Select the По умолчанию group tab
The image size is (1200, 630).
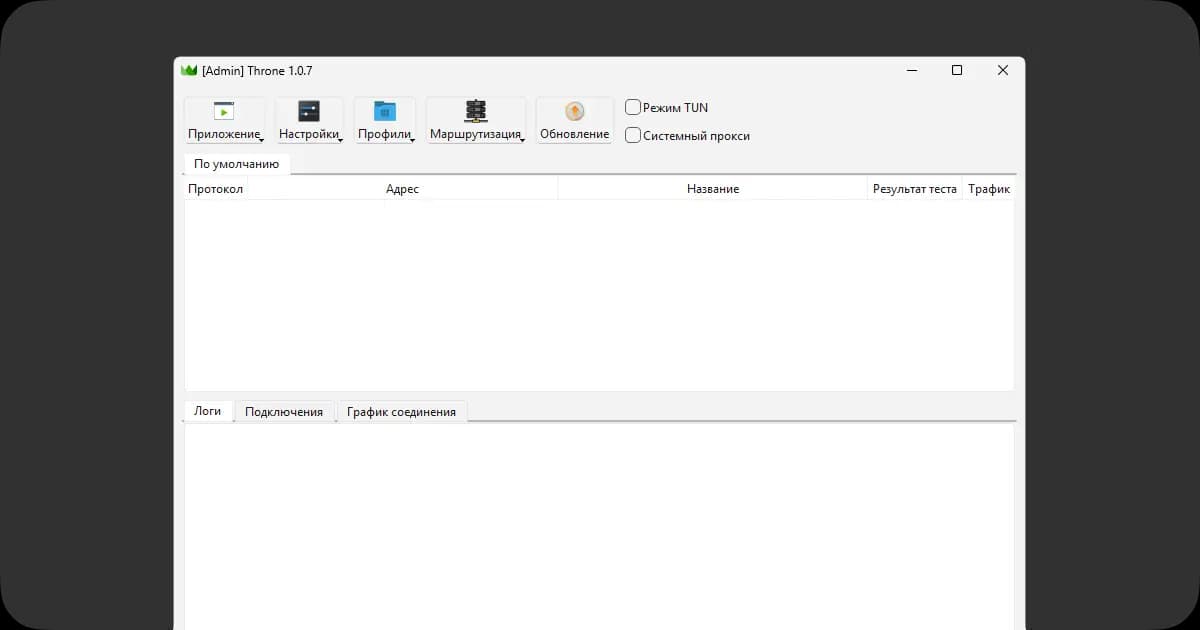click(237, 164)
